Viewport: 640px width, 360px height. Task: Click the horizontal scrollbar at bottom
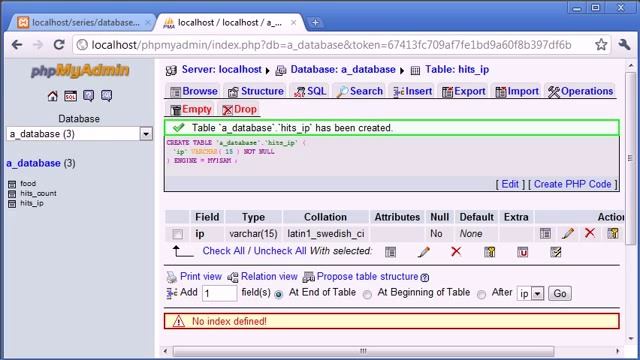click(363, 351)
